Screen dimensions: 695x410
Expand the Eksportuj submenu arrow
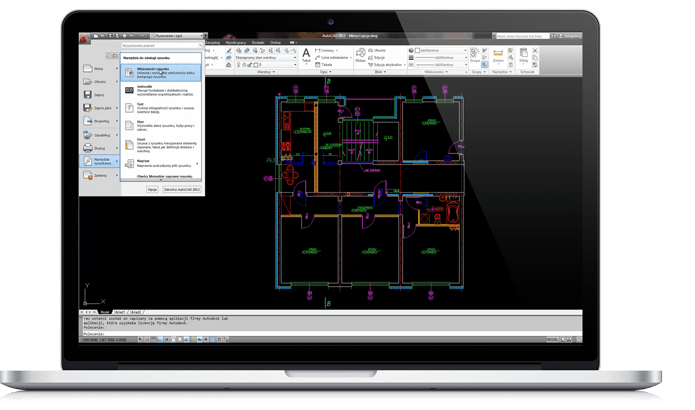tap(117, 121)
